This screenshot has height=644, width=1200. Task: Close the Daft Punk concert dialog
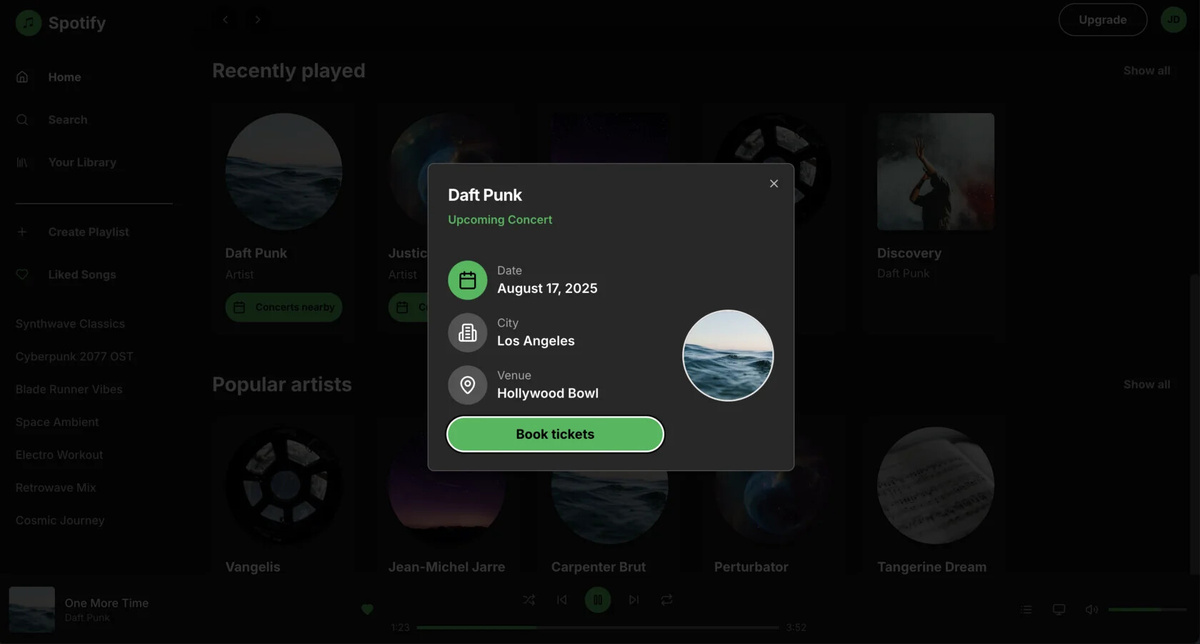[x=774, y=184]
